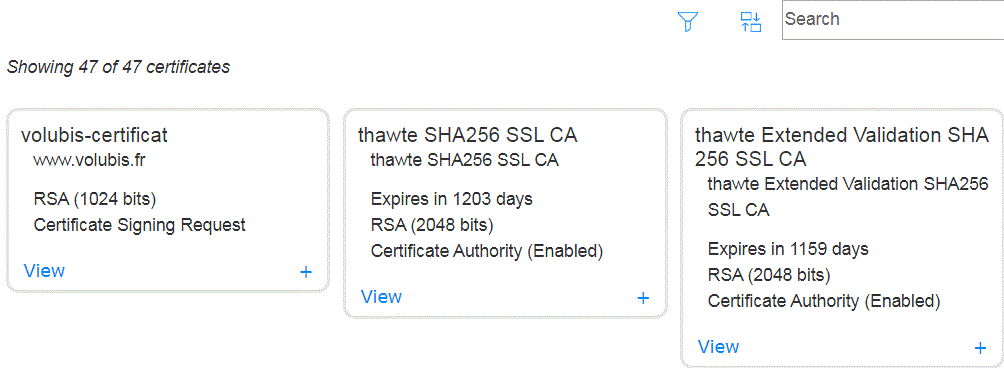Screen dimensions: 1004x368
Task: View the volubis-certificat certificate
Action: click(x=44, y=271)
